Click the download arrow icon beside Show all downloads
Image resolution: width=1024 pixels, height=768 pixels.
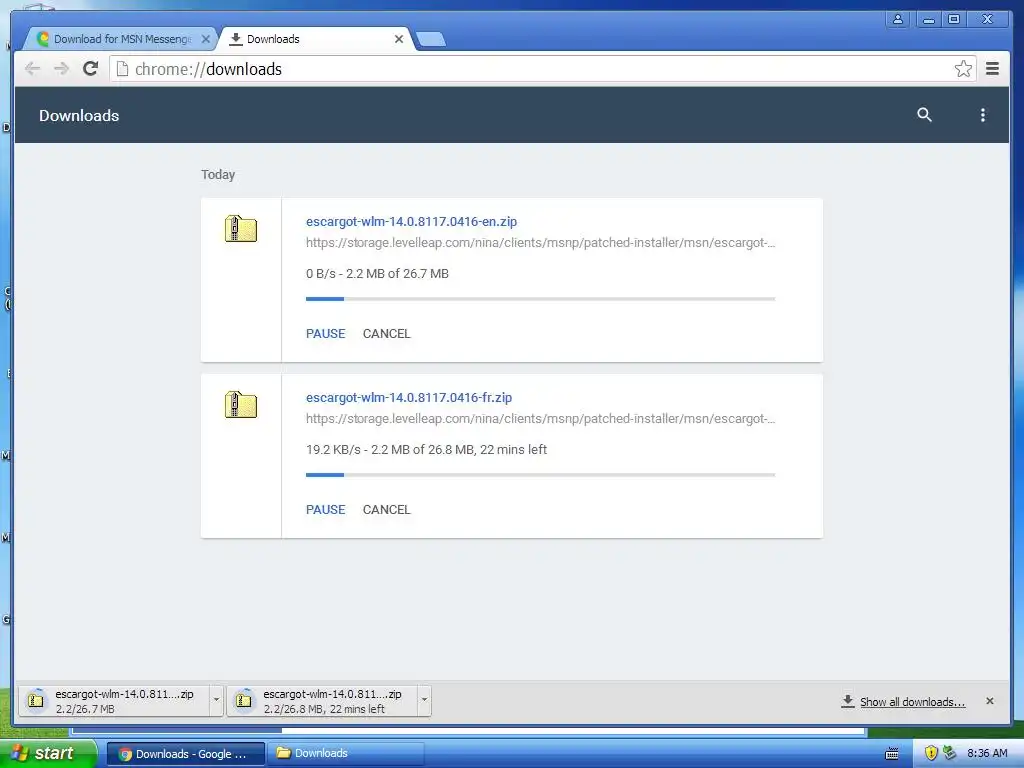pyautogui.click(x=848, y=701)
